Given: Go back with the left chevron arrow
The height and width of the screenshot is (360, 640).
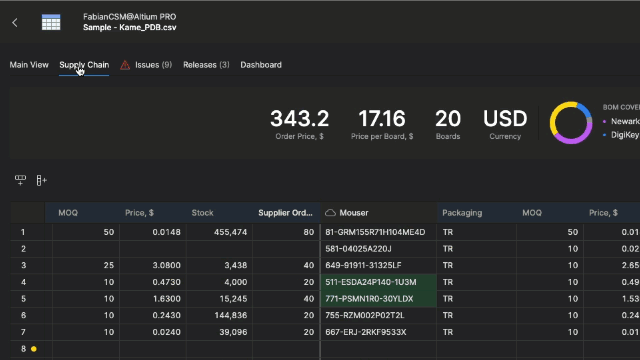Looking at the screenshot, I should tap(15, 22).
